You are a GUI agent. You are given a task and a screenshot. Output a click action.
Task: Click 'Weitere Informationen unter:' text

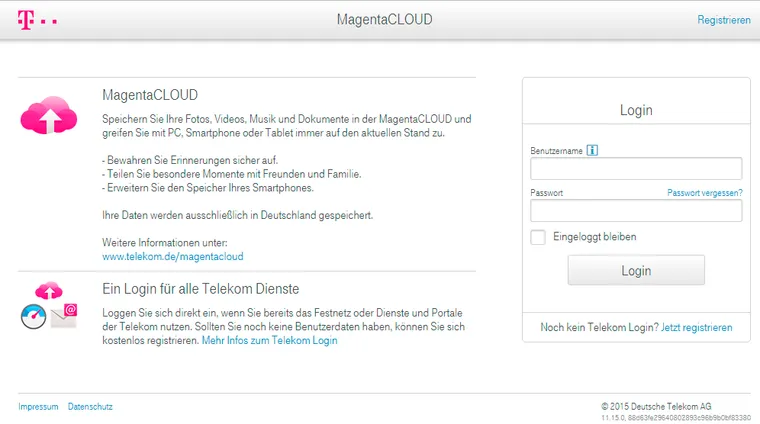pyautogui.click(x=165, y=242)
